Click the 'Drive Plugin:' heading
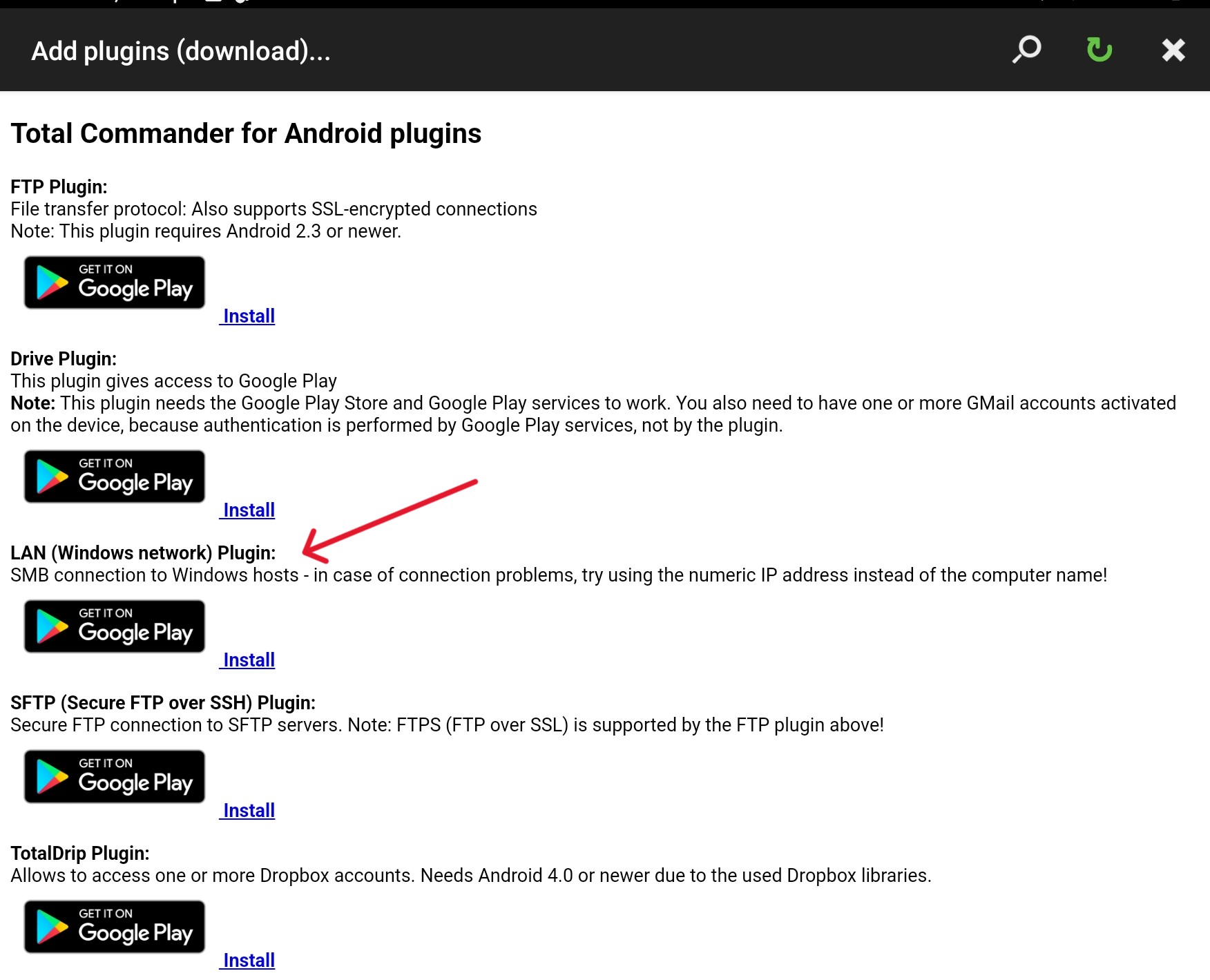The image size is (1210, 980). [x=64, y=358]
